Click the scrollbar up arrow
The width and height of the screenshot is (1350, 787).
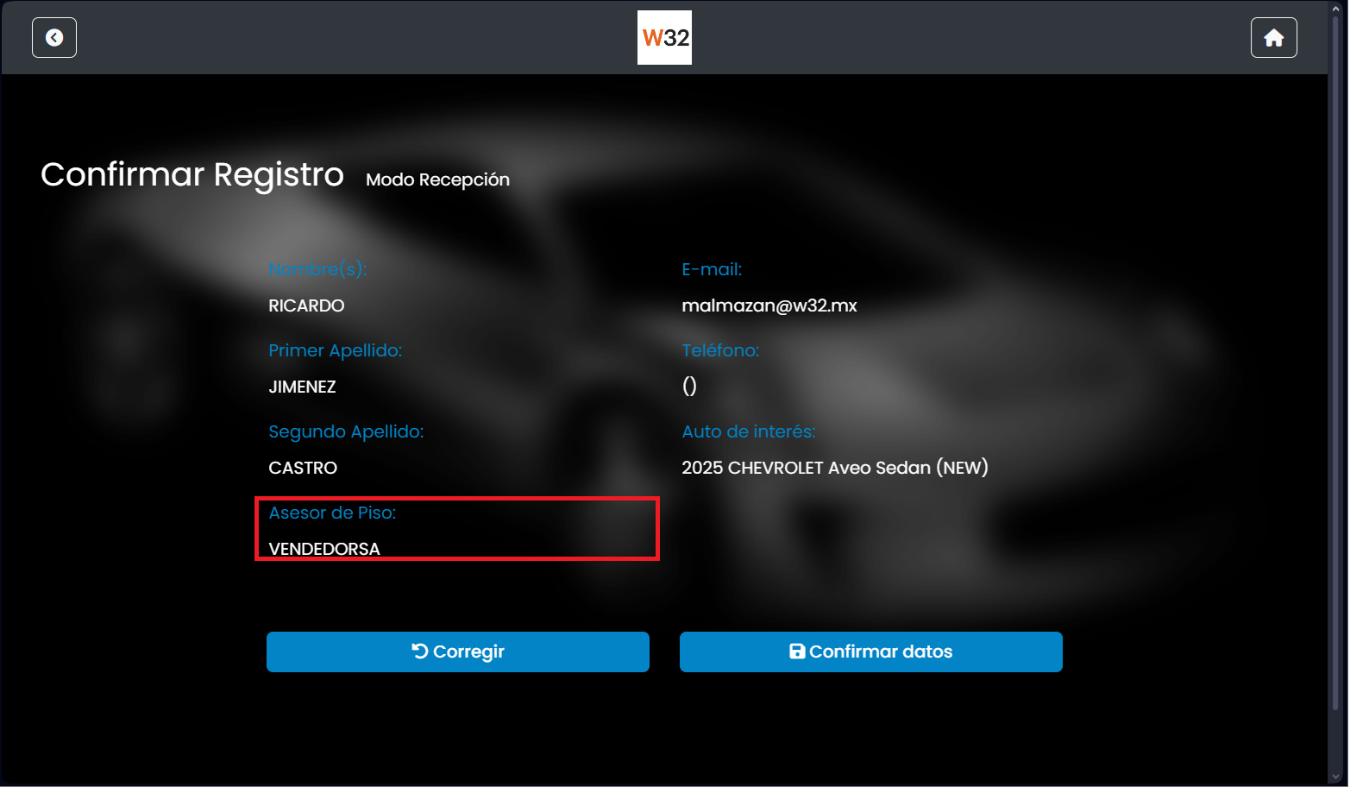tap(1338, 8)
